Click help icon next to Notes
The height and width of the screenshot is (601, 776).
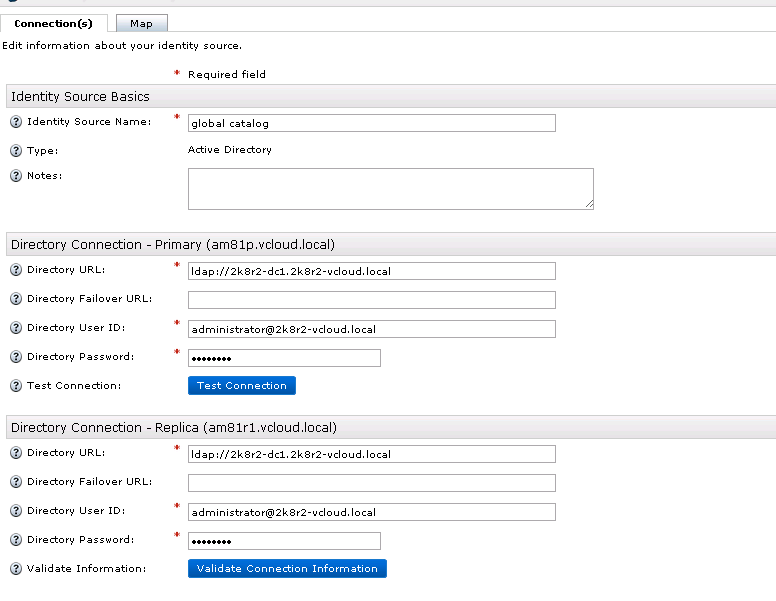pos(16,176)
